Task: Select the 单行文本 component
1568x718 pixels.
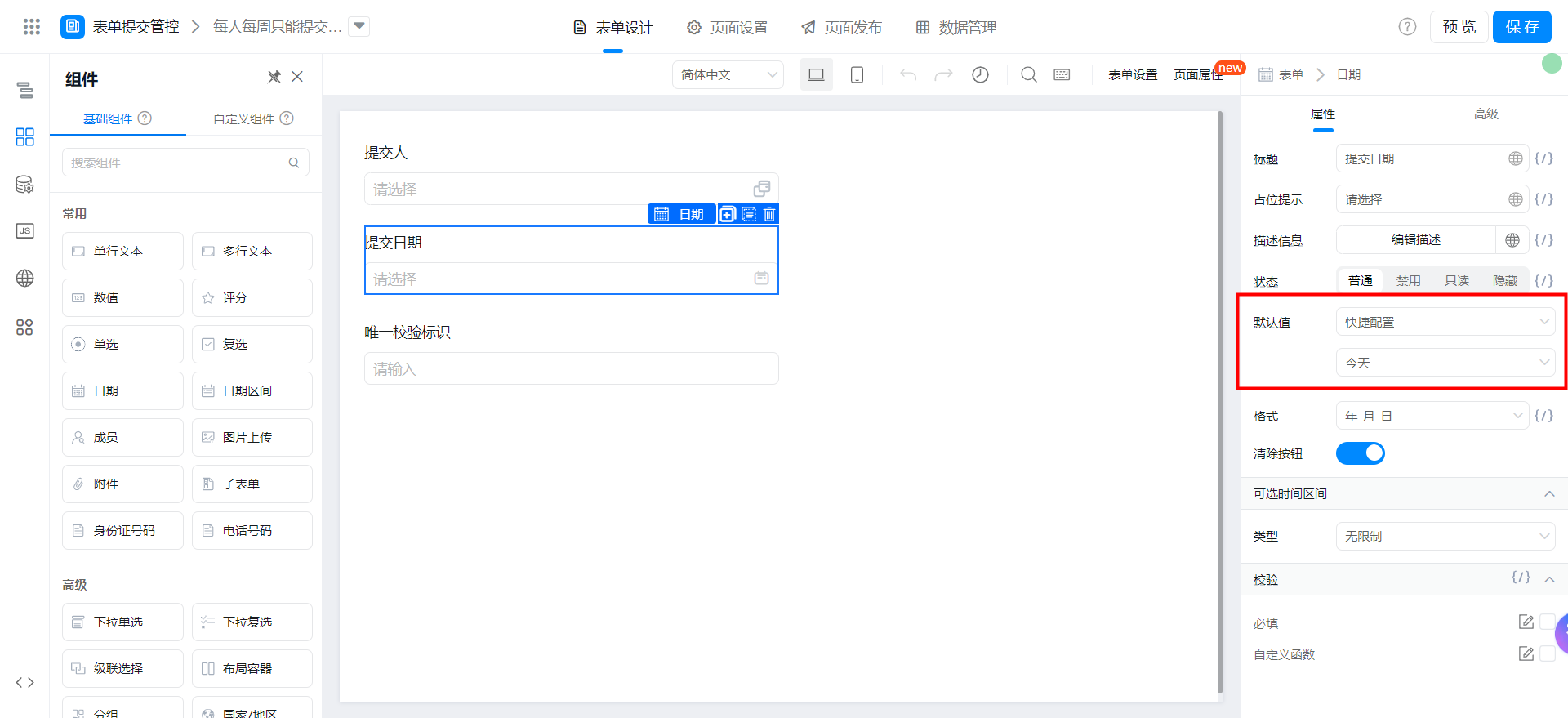Action: [x=122, y=251]
